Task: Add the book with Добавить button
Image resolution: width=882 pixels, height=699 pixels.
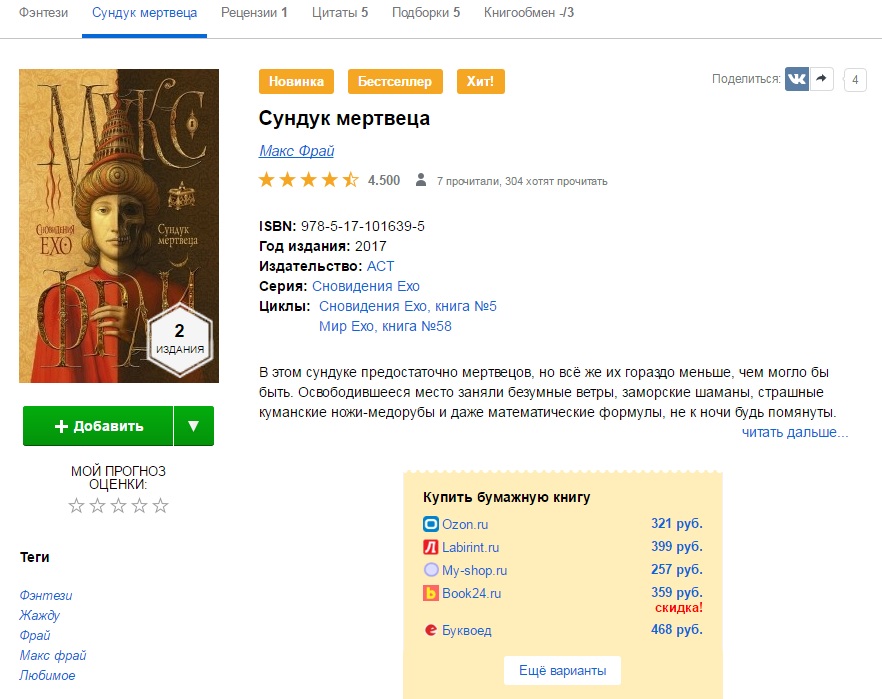Action: 98,426
